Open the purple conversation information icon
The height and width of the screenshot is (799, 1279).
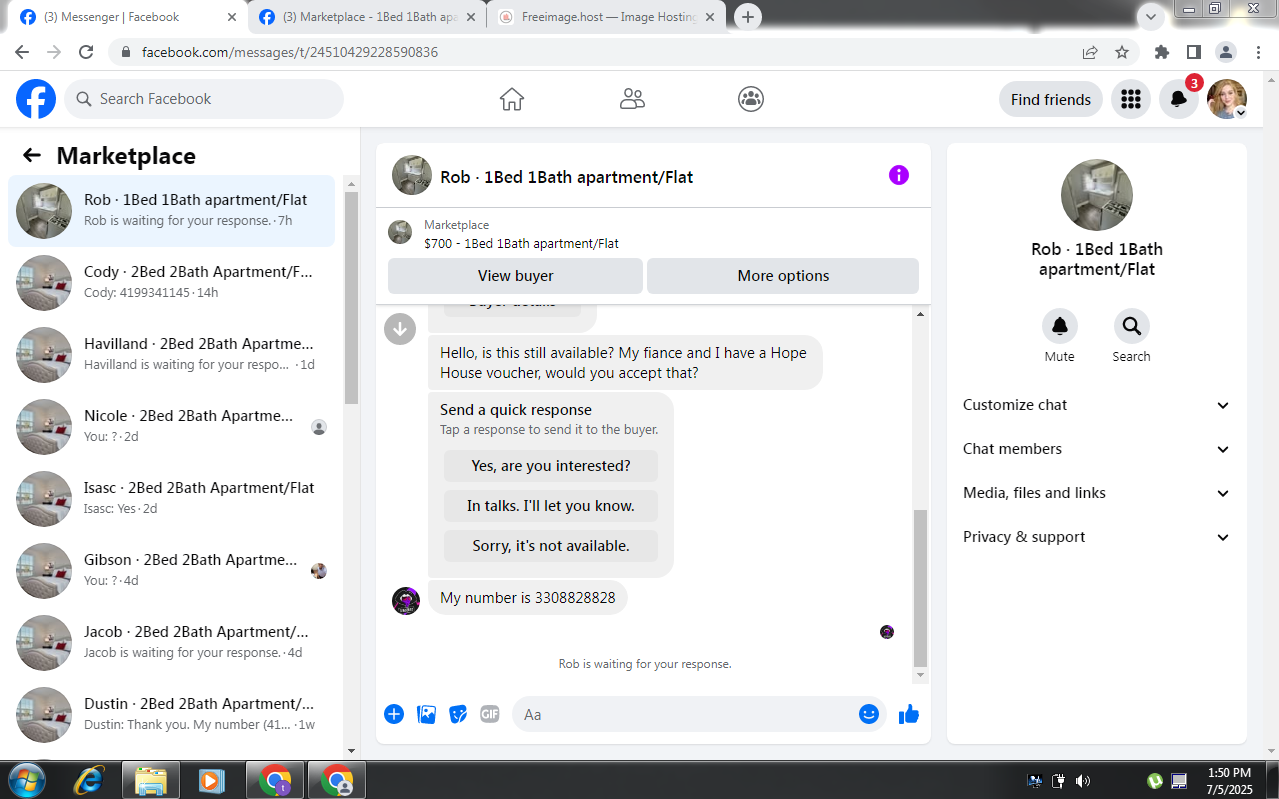pyautogui.click(x=899, y=175)
